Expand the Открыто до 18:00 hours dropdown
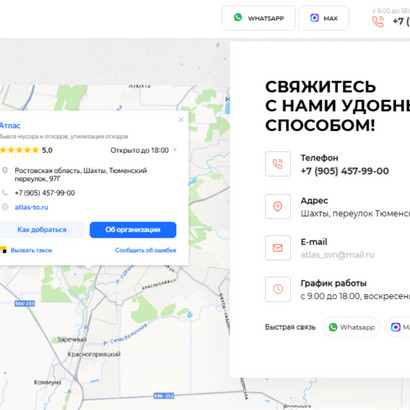Screen dimensions: 410x410 144,150
